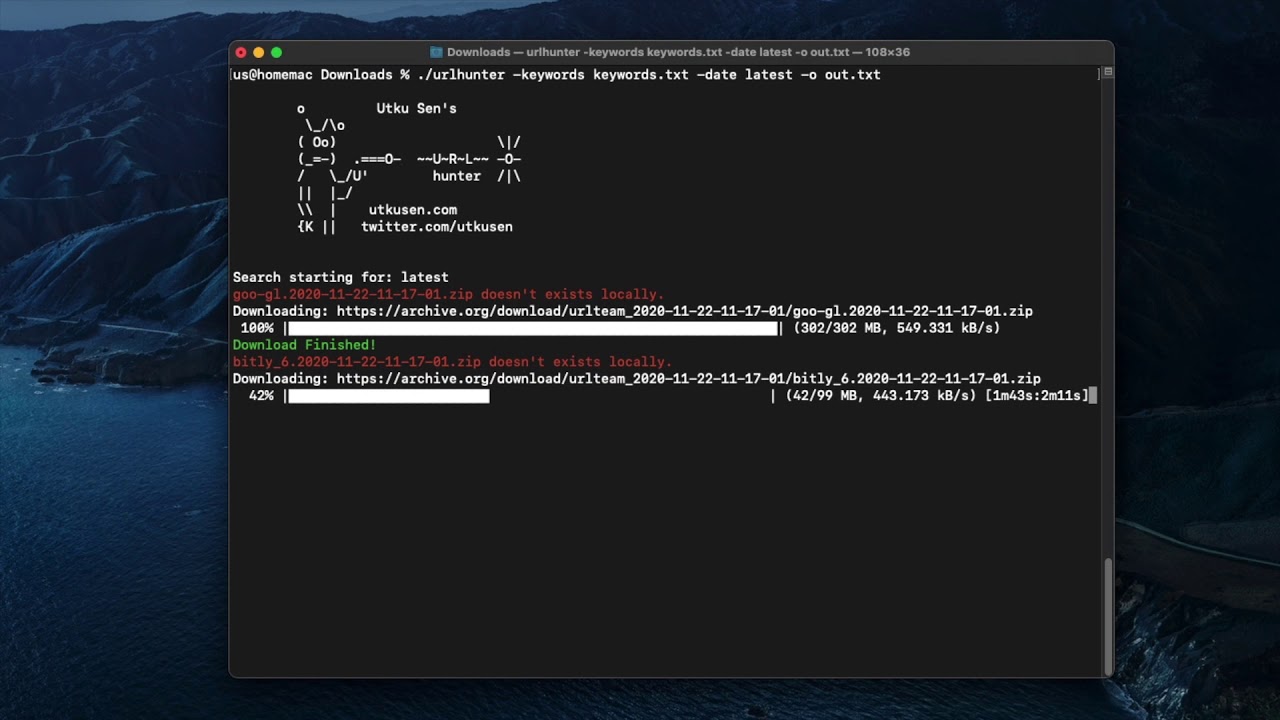Click the red bitly_6 doesn't exists locally message
1280x720 pixels.
pos(453,362)
